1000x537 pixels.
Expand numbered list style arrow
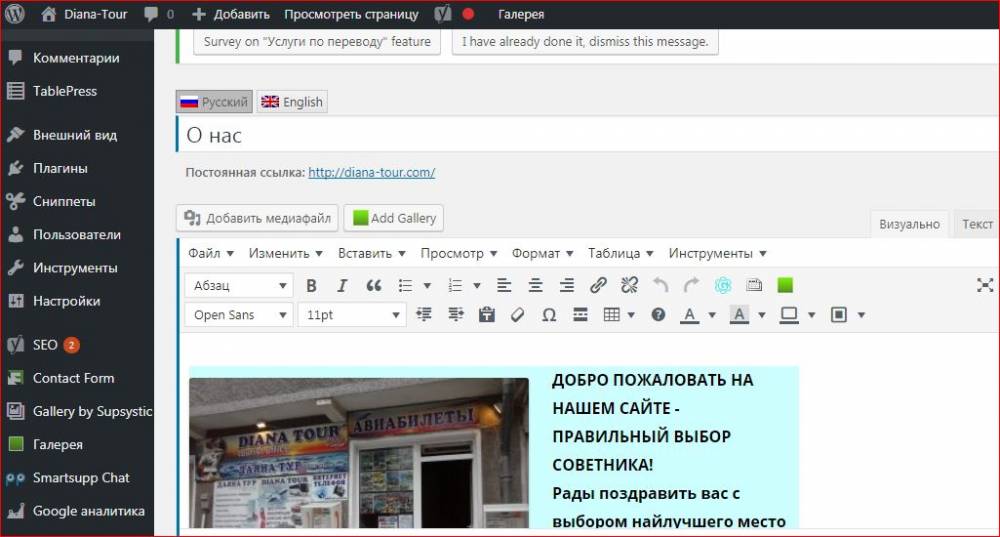476,286
